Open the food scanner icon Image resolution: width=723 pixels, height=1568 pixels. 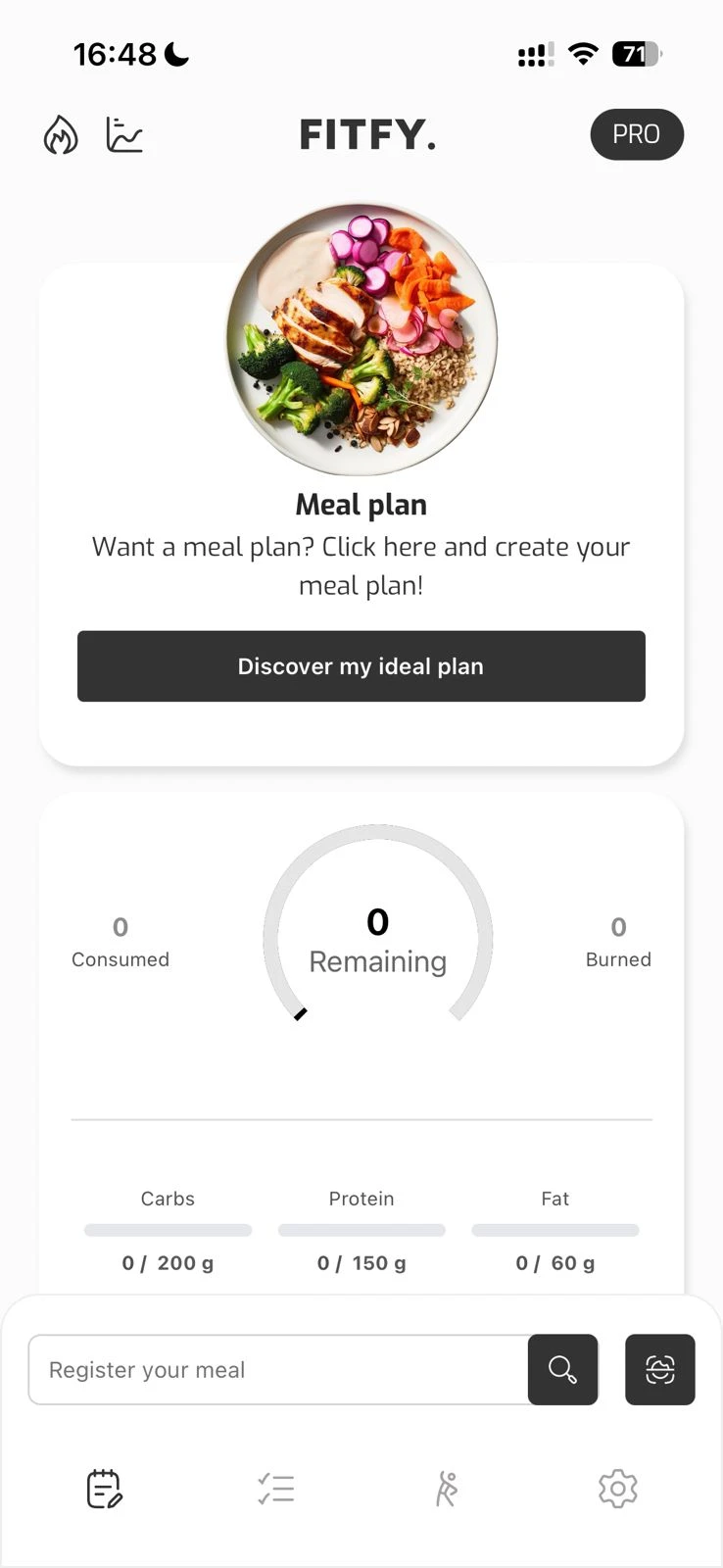pos(660,1370)
